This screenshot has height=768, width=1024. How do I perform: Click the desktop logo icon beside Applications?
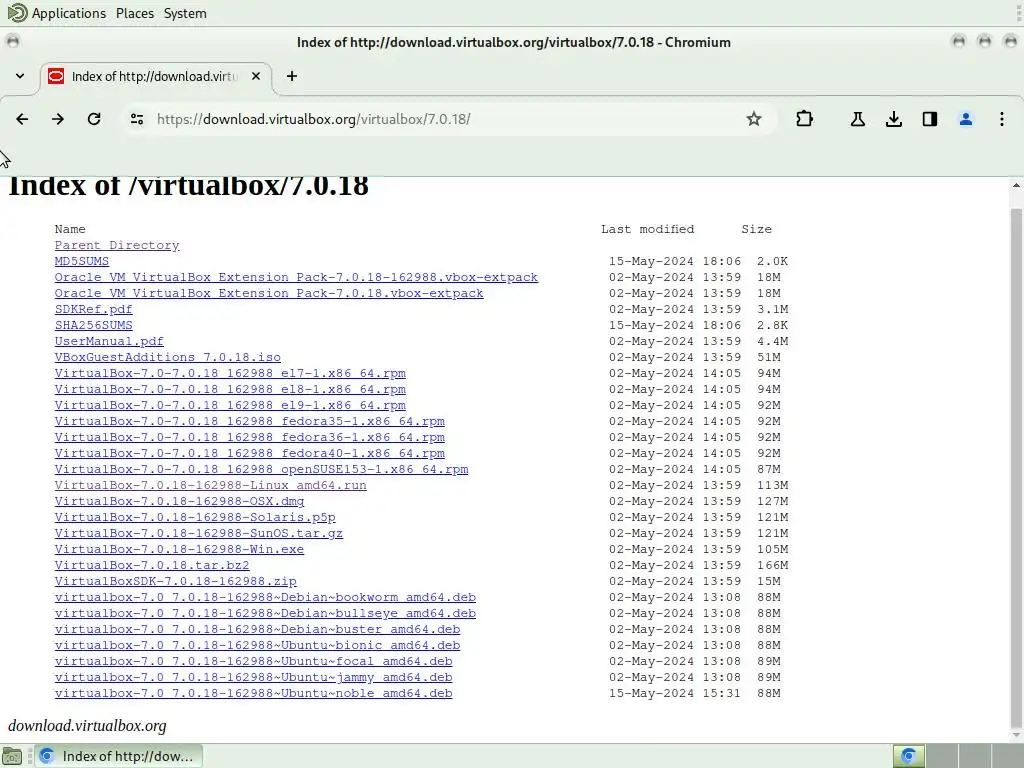point(17,13)
